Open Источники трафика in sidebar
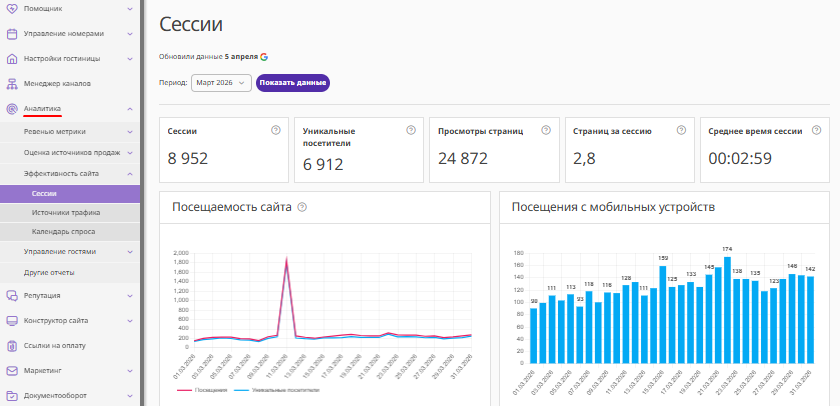 point(65,212)
